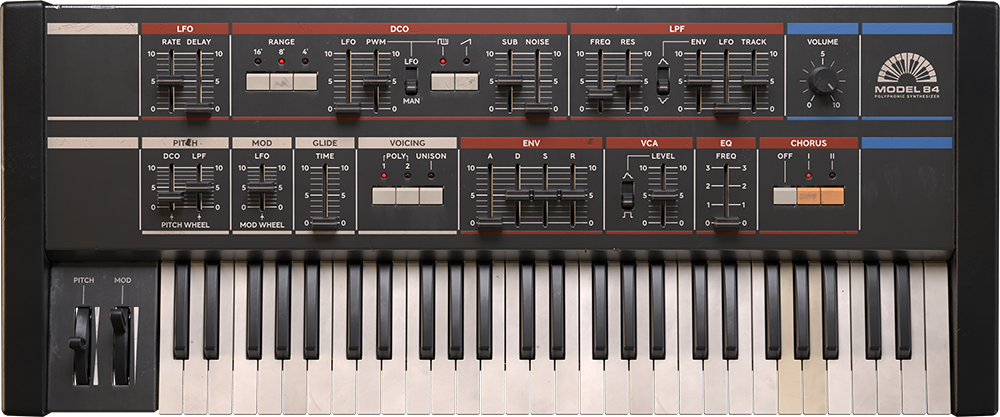The height and width of the screenshot is (417, 1000).
Task: Turn Chorus off with the OFF button
Action: click(784, 195)
